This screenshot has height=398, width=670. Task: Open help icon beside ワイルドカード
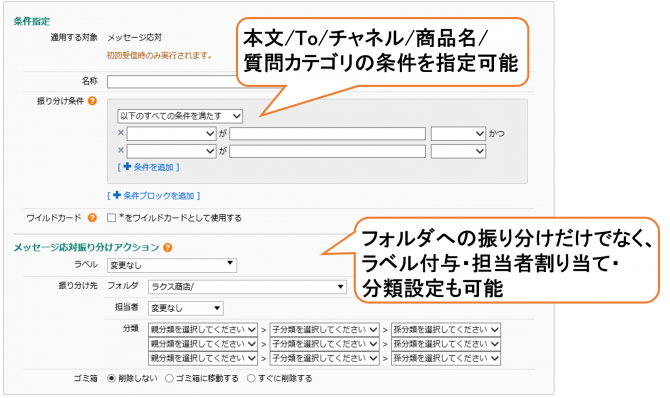pyautogui.click(x=92, y=218)
